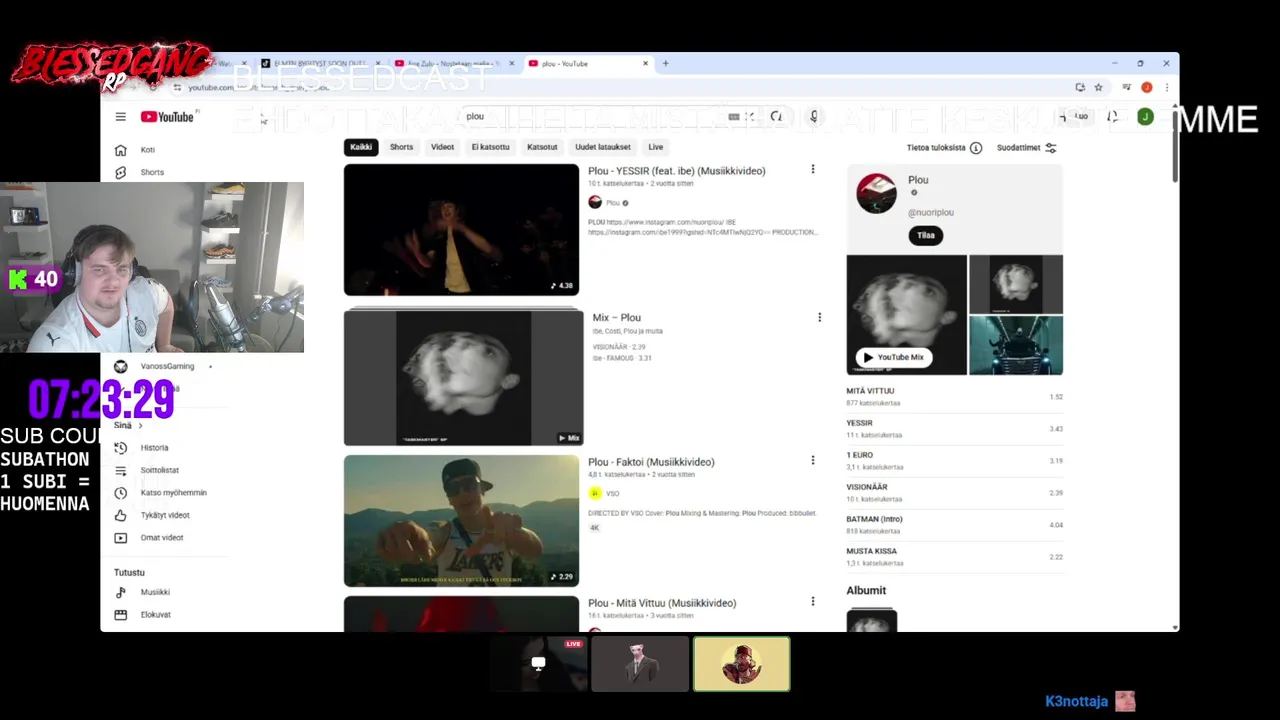Open Koti in the sidebar
The height and width of the screenshot is (720, 1280).
[147, 150]
